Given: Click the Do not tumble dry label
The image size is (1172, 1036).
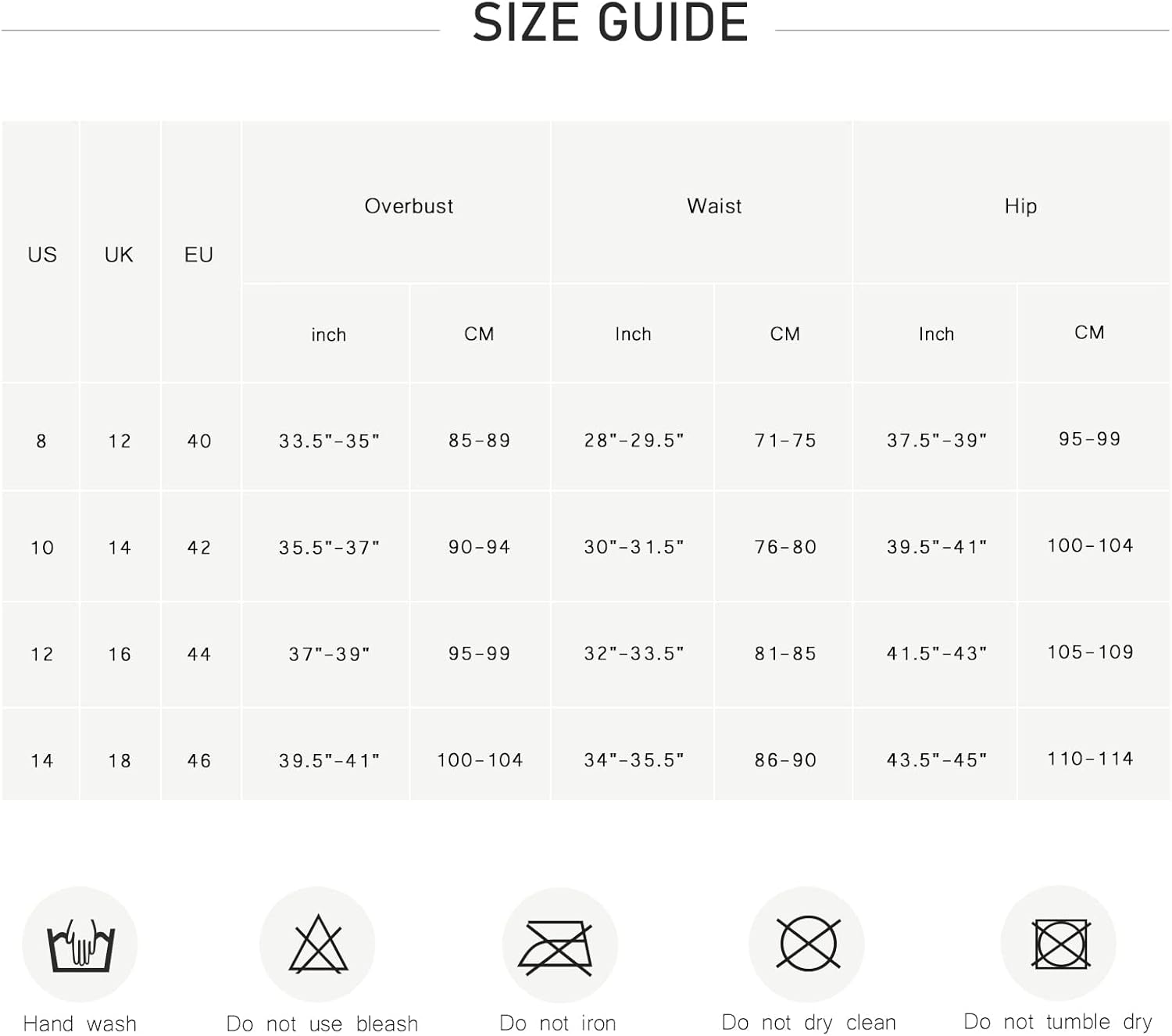Looking at the screenshot, I should [1058, 1021].
